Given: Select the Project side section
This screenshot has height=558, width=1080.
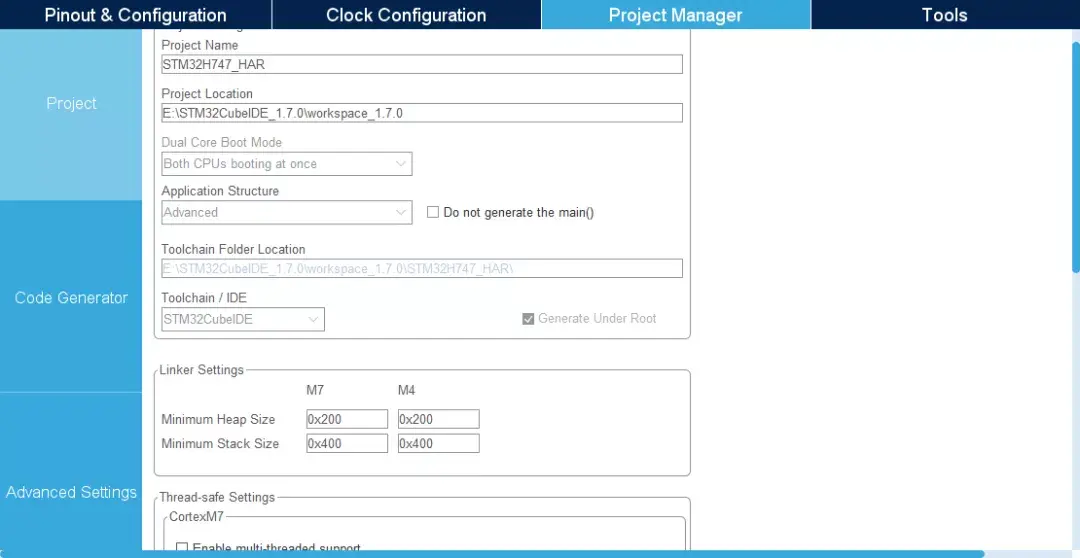Looking at the screenshot, I should point(71,103).
